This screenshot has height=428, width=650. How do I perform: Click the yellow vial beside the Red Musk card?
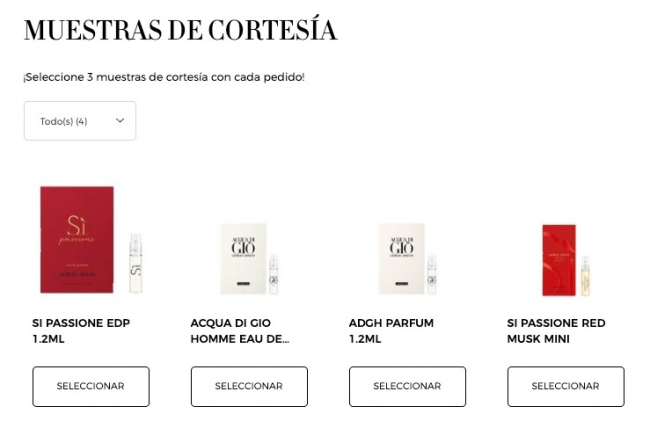tap(585, 276)
